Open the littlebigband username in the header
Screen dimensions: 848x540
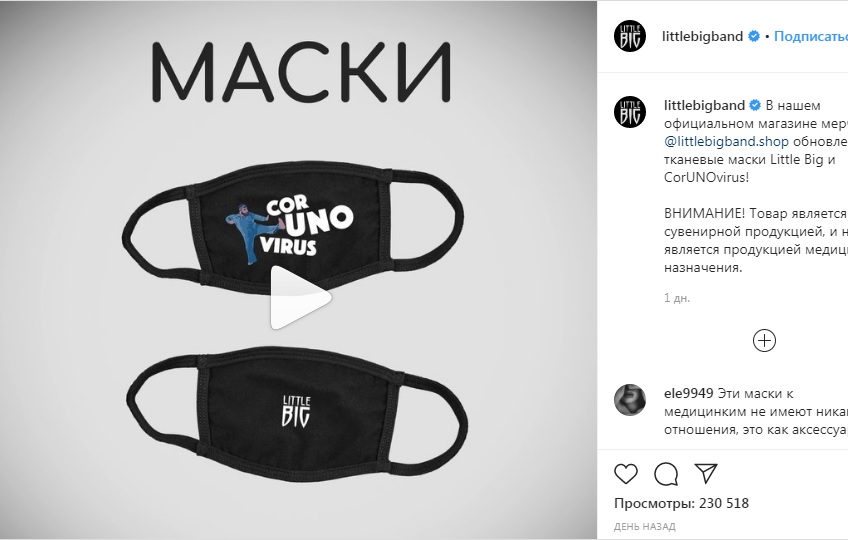[x=703, y=36]
